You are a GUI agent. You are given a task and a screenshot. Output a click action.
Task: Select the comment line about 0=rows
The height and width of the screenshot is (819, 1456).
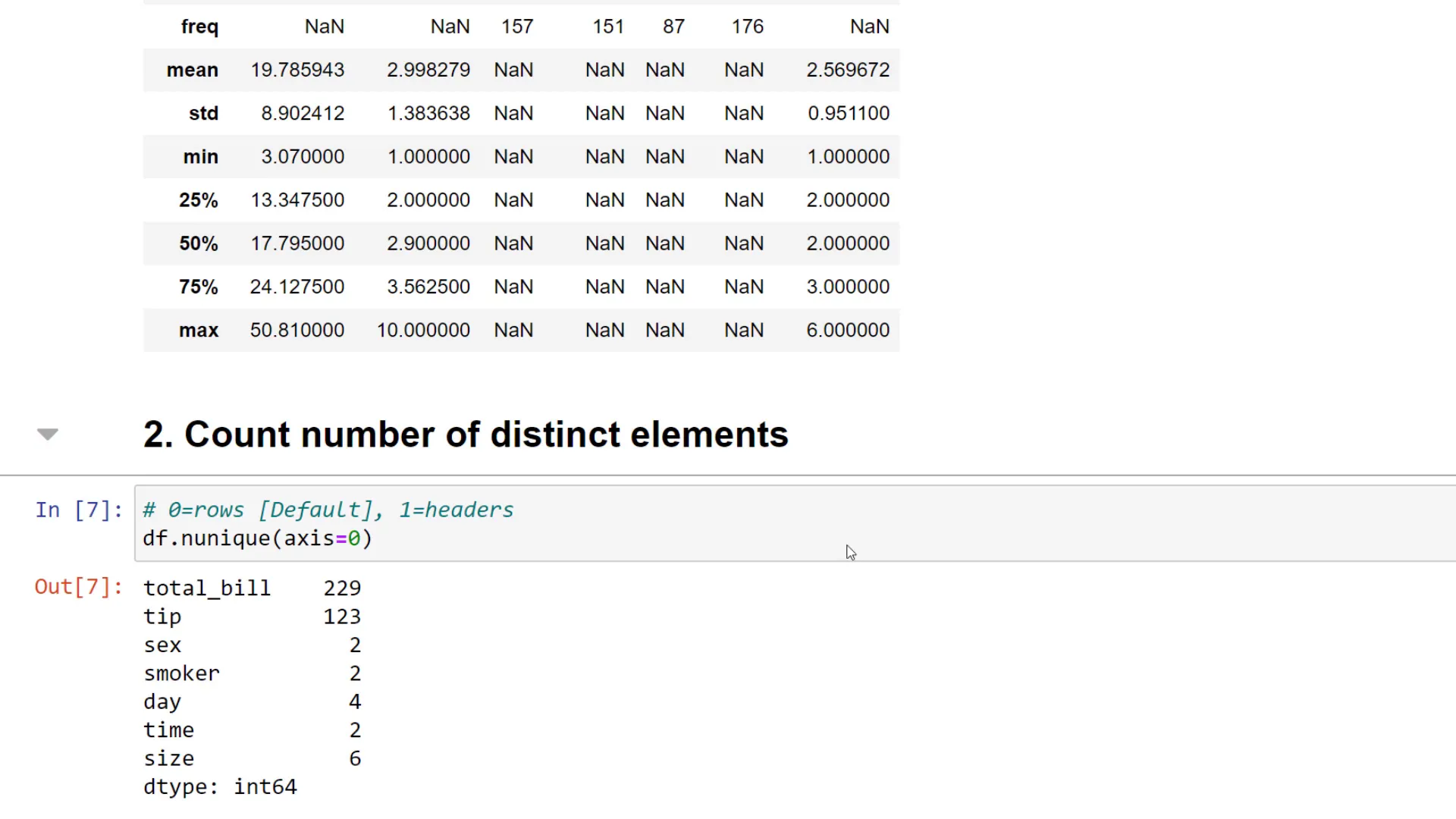coord(328,510)
